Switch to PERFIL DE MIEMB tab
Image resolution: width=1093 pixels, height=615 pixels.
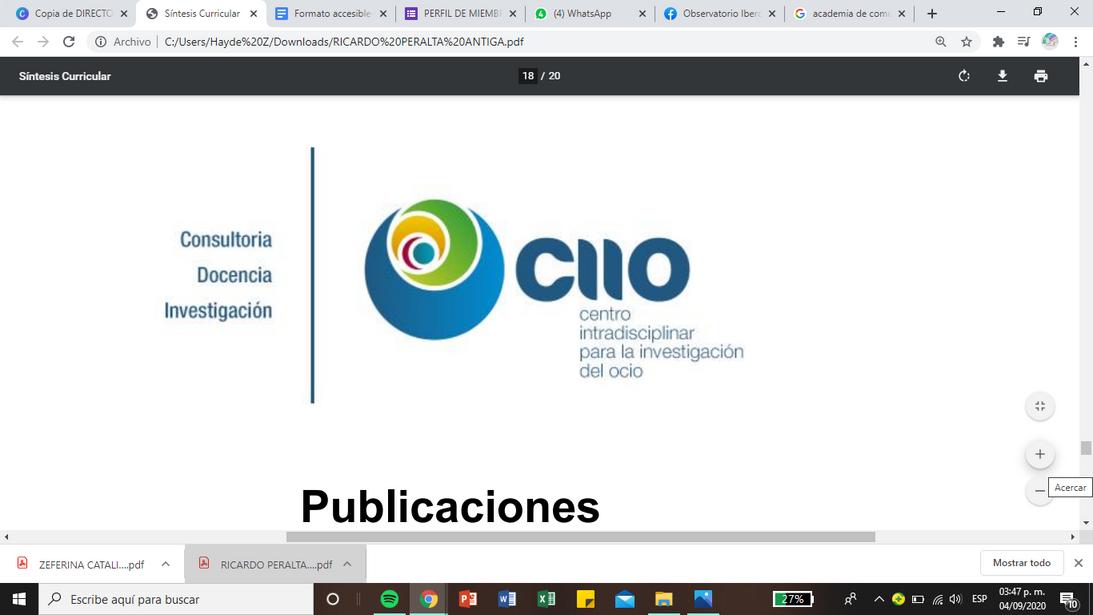tap(460, 13)
